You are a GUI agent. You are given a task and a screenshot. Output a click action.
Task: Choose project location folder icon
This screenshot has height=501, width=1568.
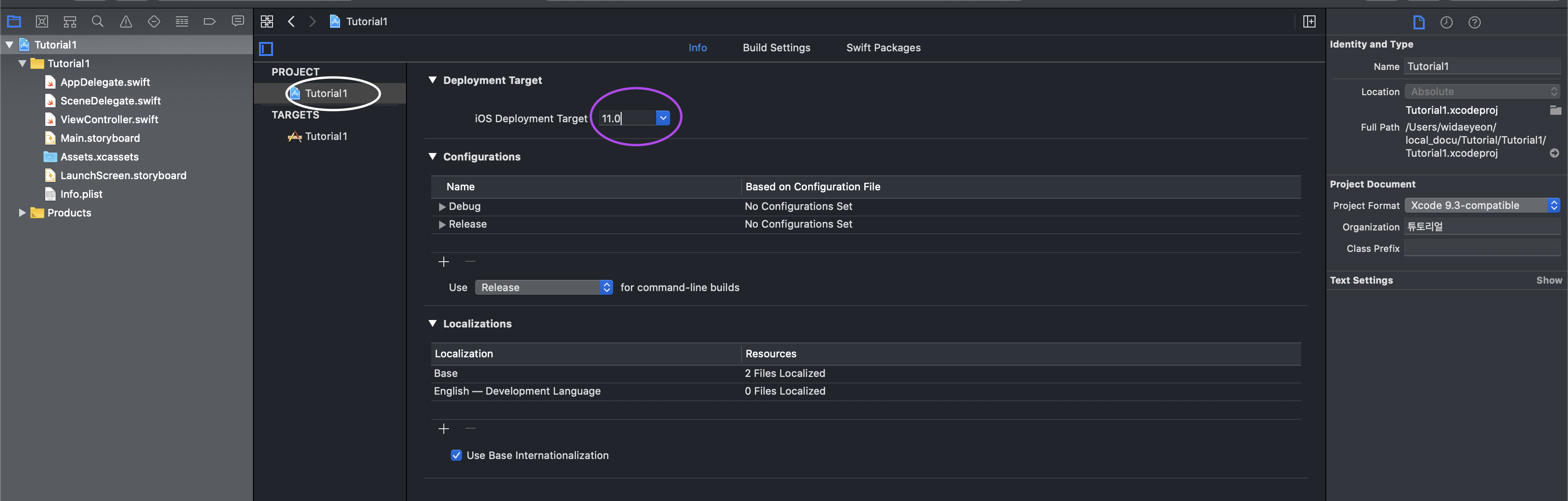click(1555, 110)
